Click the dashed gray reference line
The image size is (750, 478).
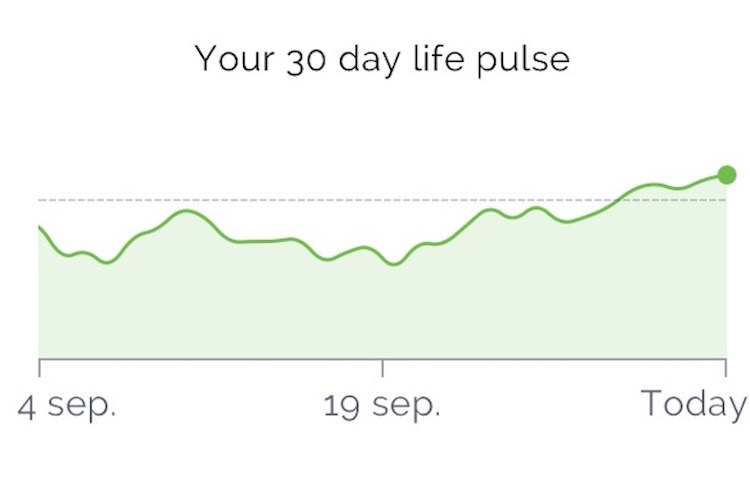pos(300,200)
